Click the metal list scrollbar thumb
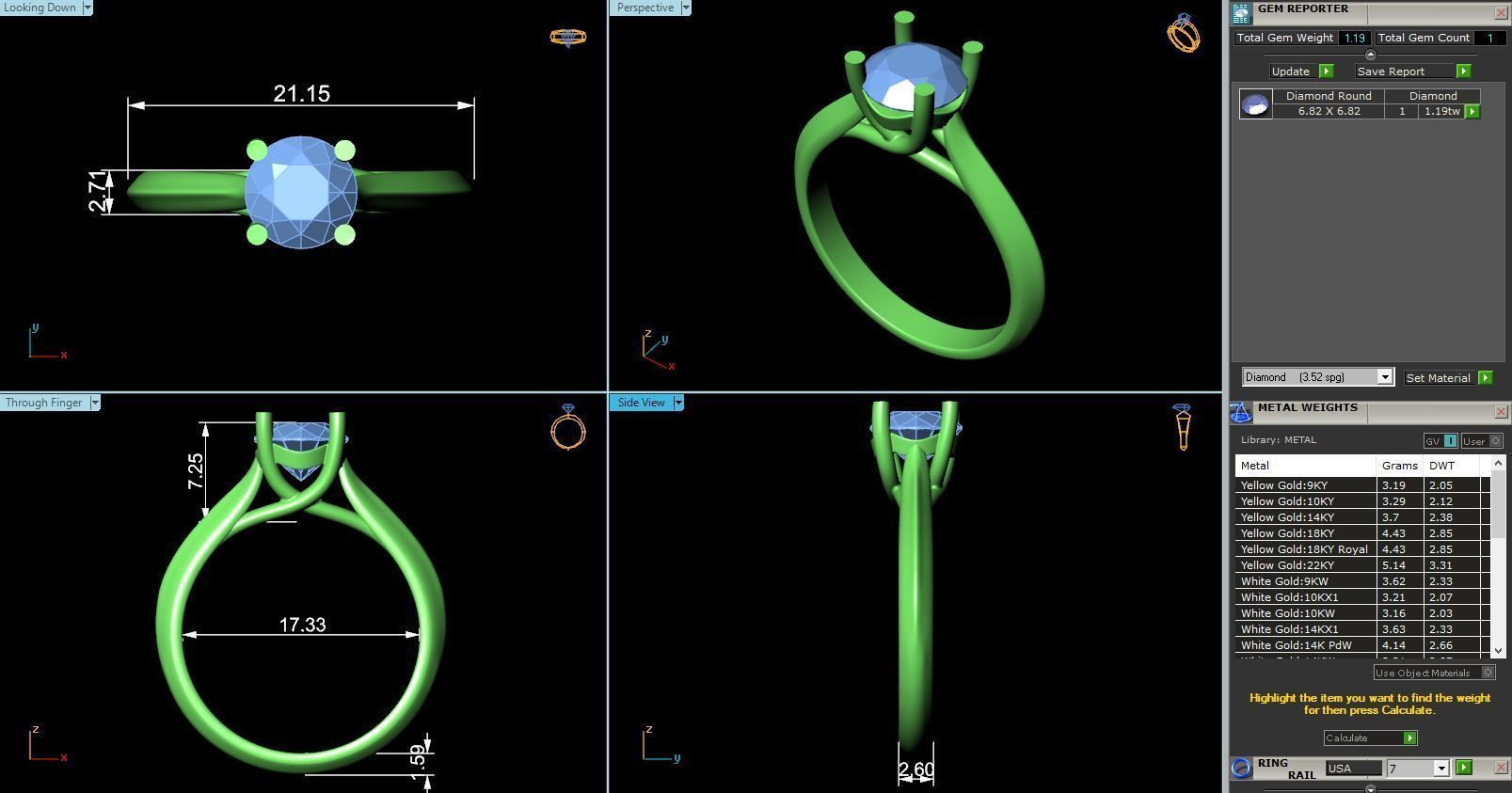The width and height of the screenshot is (1512, 793). [1498, 504]
